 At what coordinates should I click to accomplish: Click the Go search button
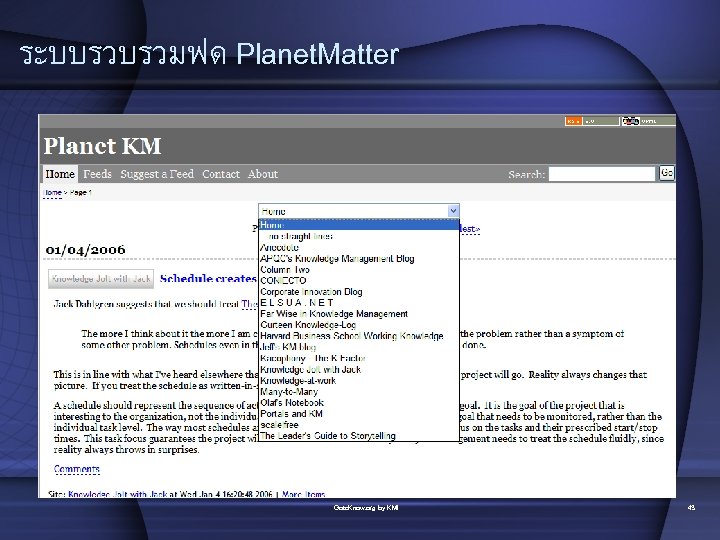(667, 173)
